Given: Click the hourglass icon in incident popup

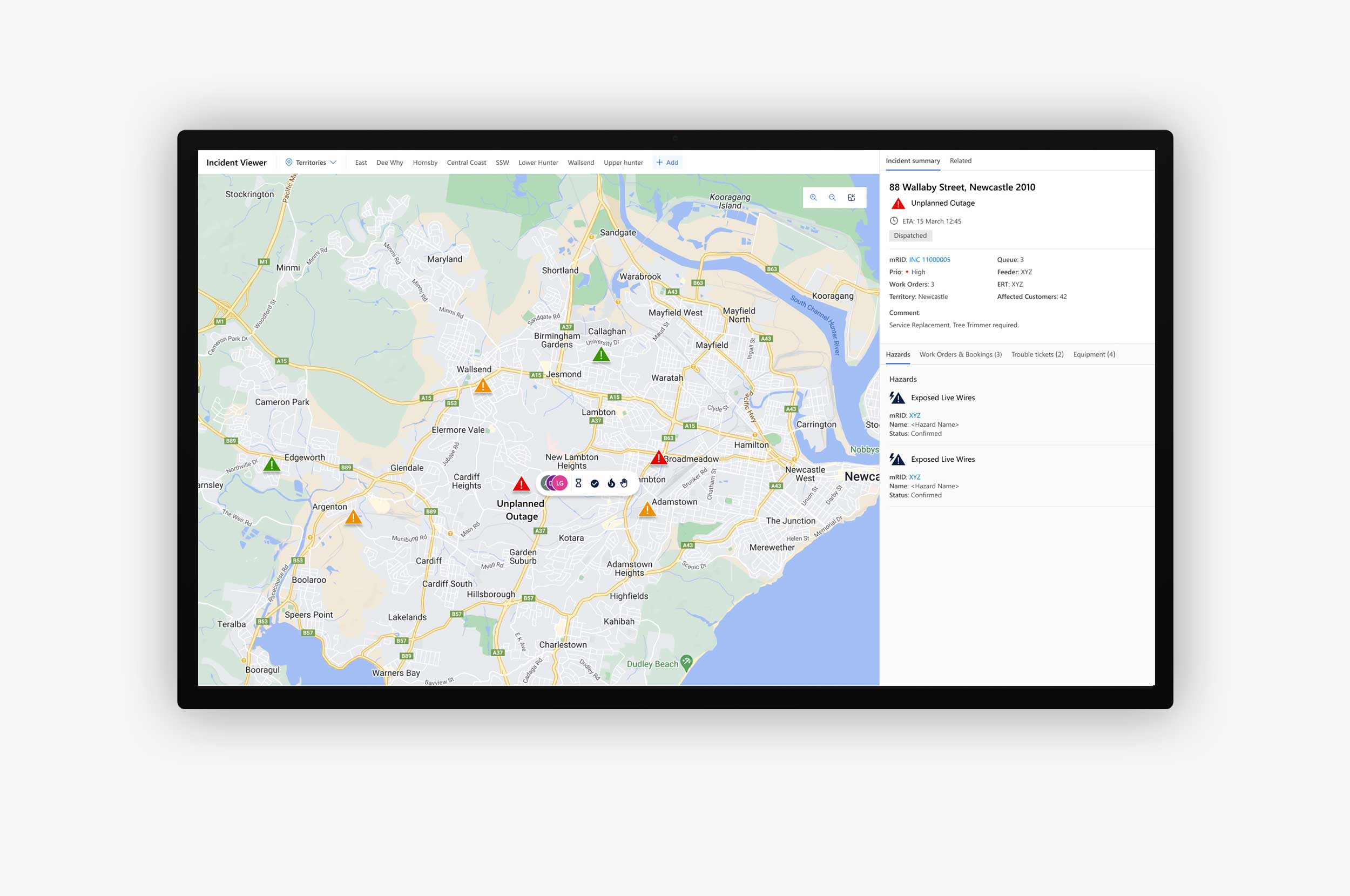Looking at the screenshot, I should click(x=578, y=483).
